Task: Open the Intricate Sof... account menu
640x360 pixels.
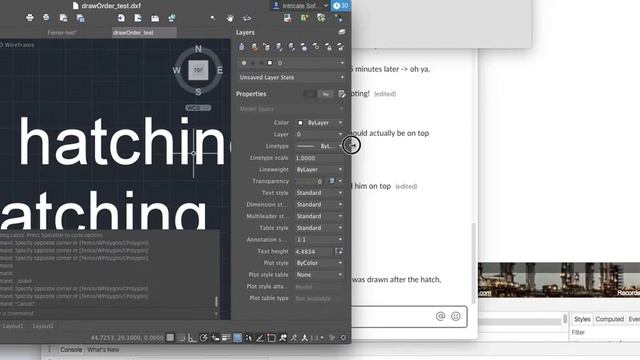Action: point(300,6)
